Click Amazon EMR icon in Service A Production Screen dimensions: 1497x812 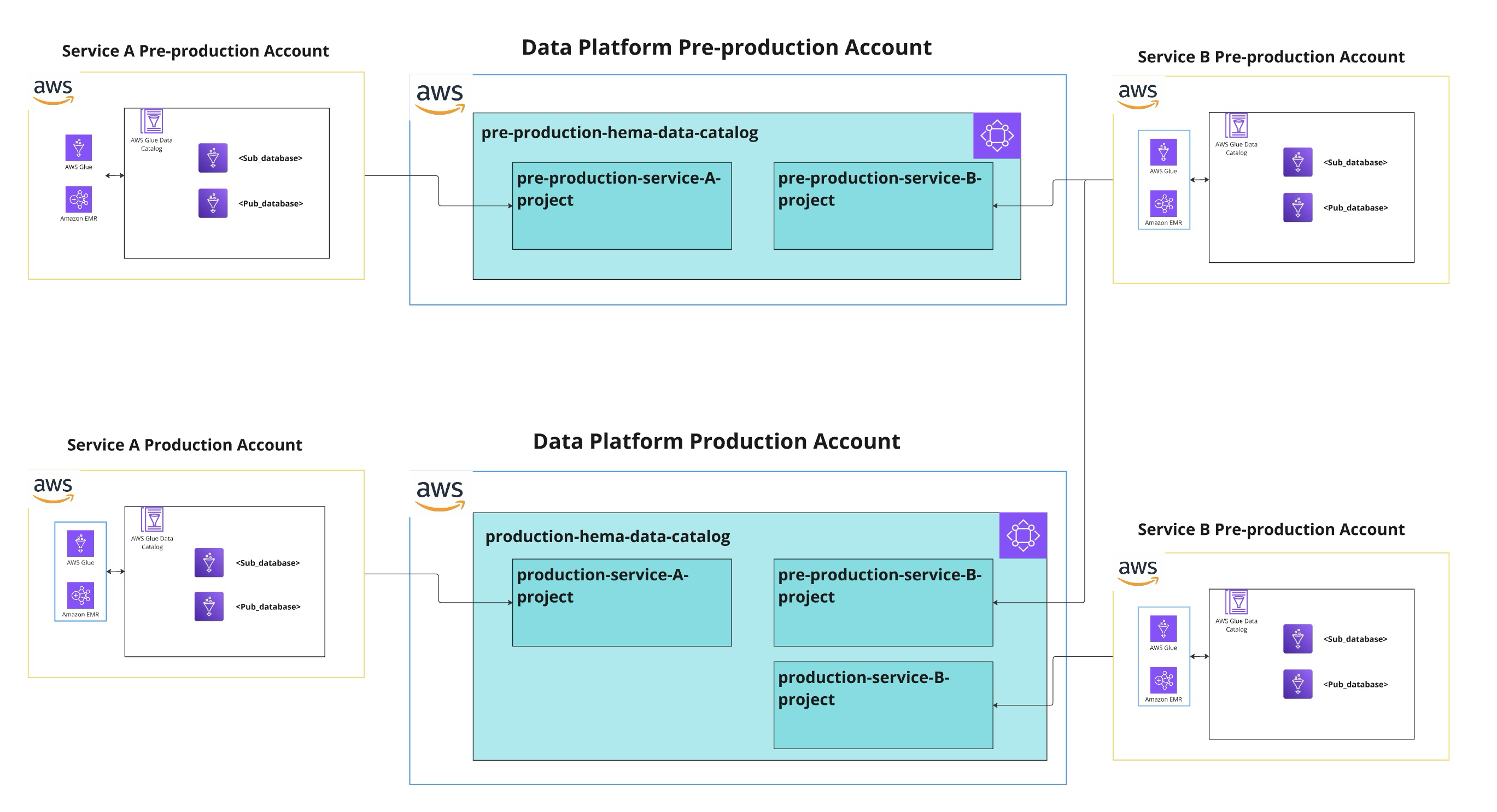pyautogui.click(x=80, y=596)
